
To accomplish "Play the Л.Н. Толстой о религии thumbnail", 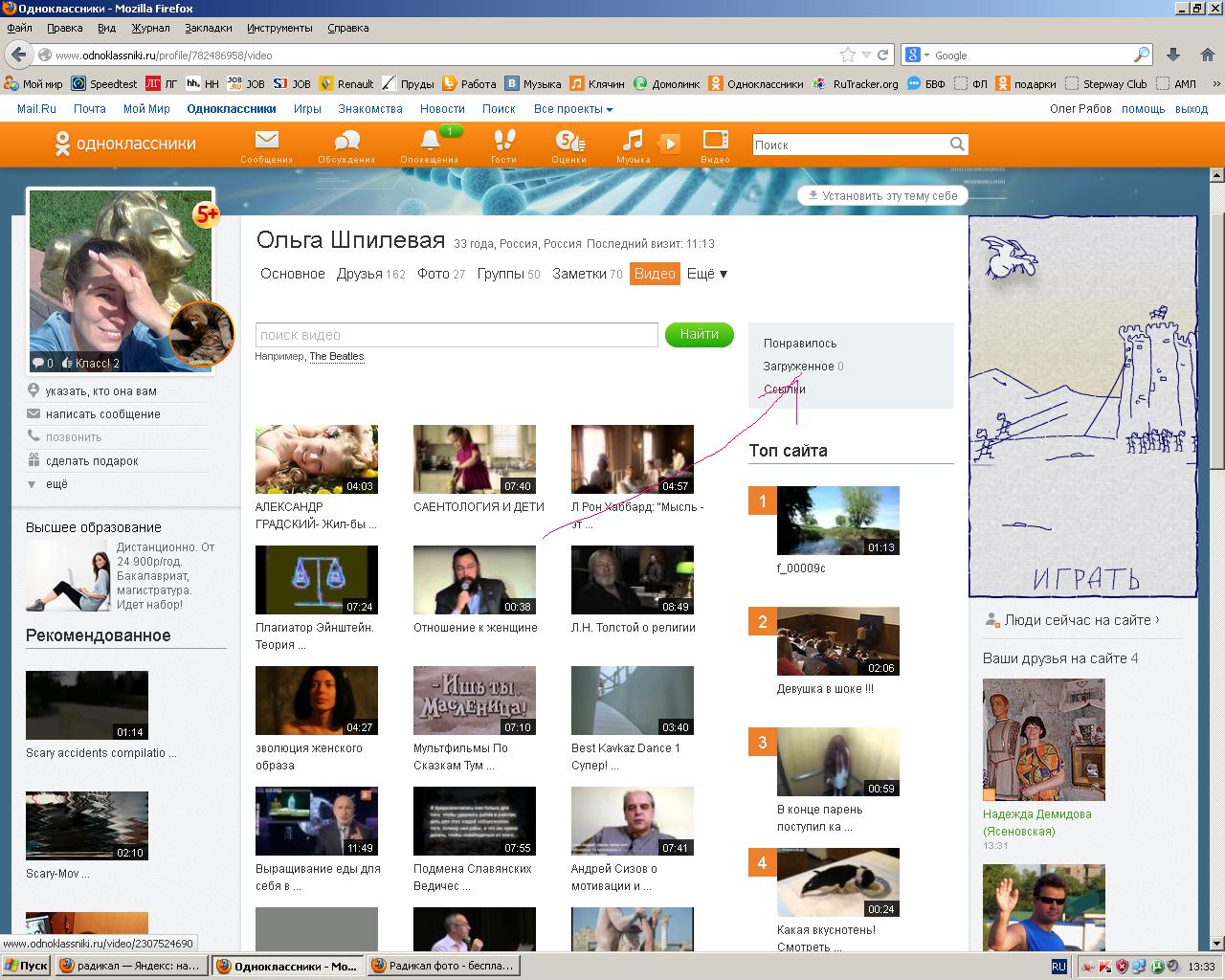I will [633, 580].
